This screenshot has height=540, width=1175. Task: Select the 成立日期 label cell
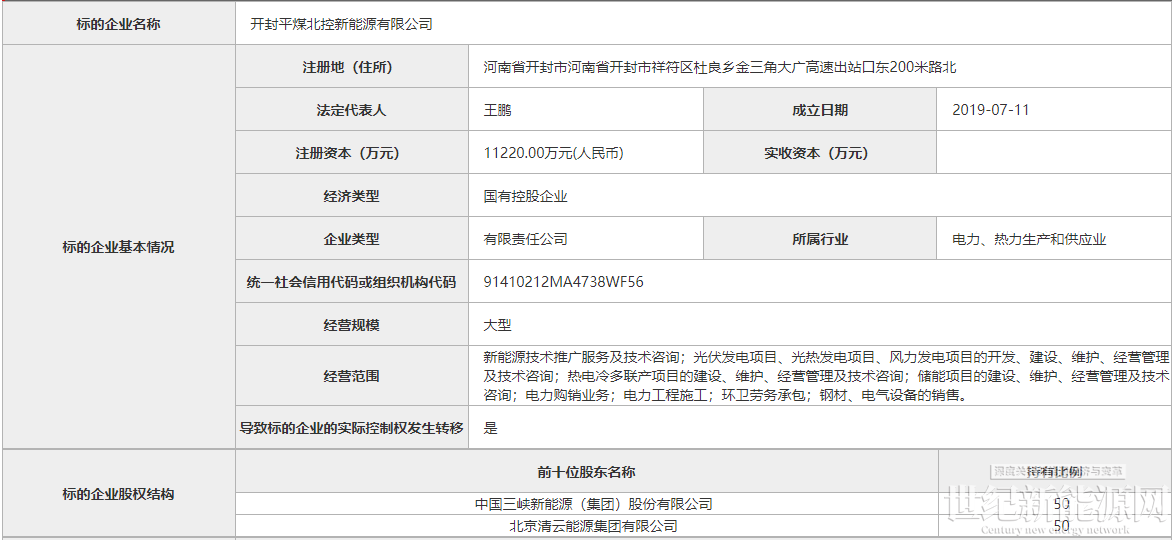(x=820, y=110)
